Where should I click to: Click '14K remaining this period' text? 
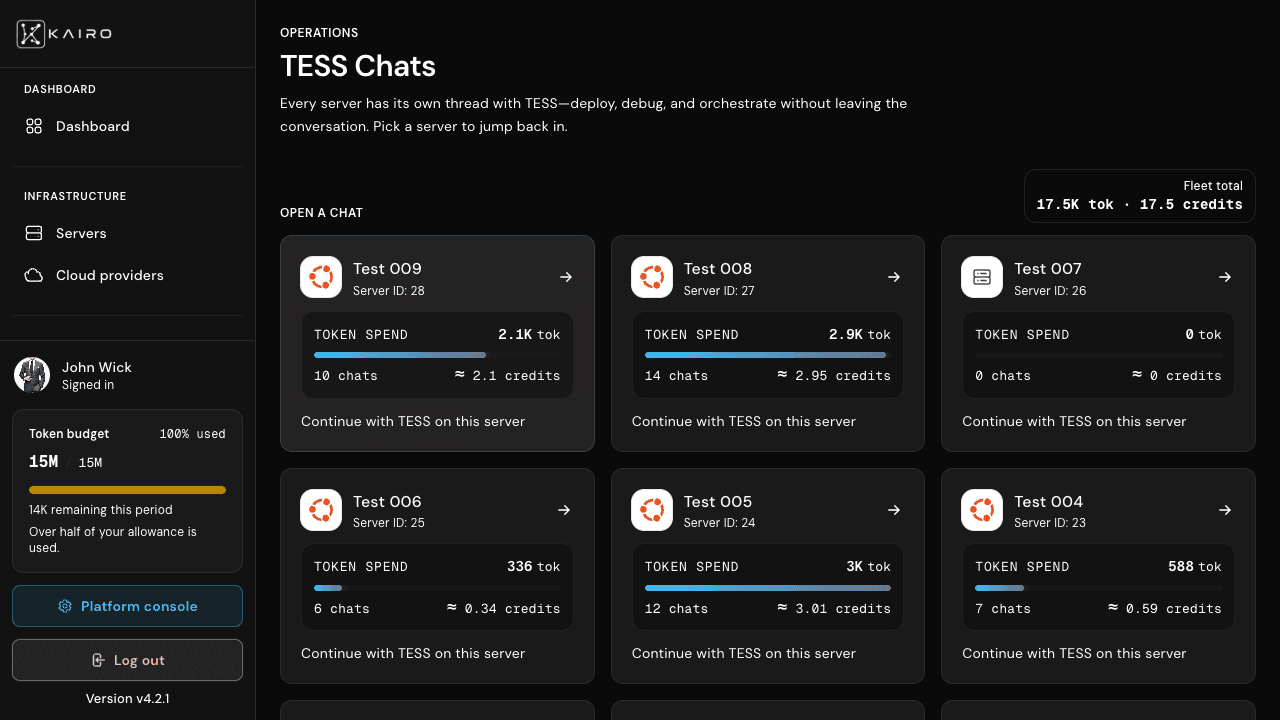[x=101, y=510]
